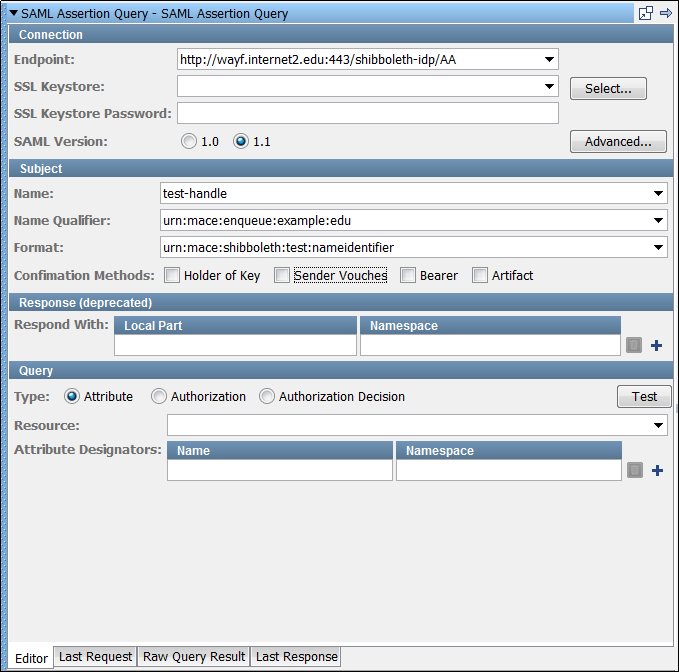679x672 pixels.
Task: Open the Endpoint dropdown list
Action: [x=549, y=59]
